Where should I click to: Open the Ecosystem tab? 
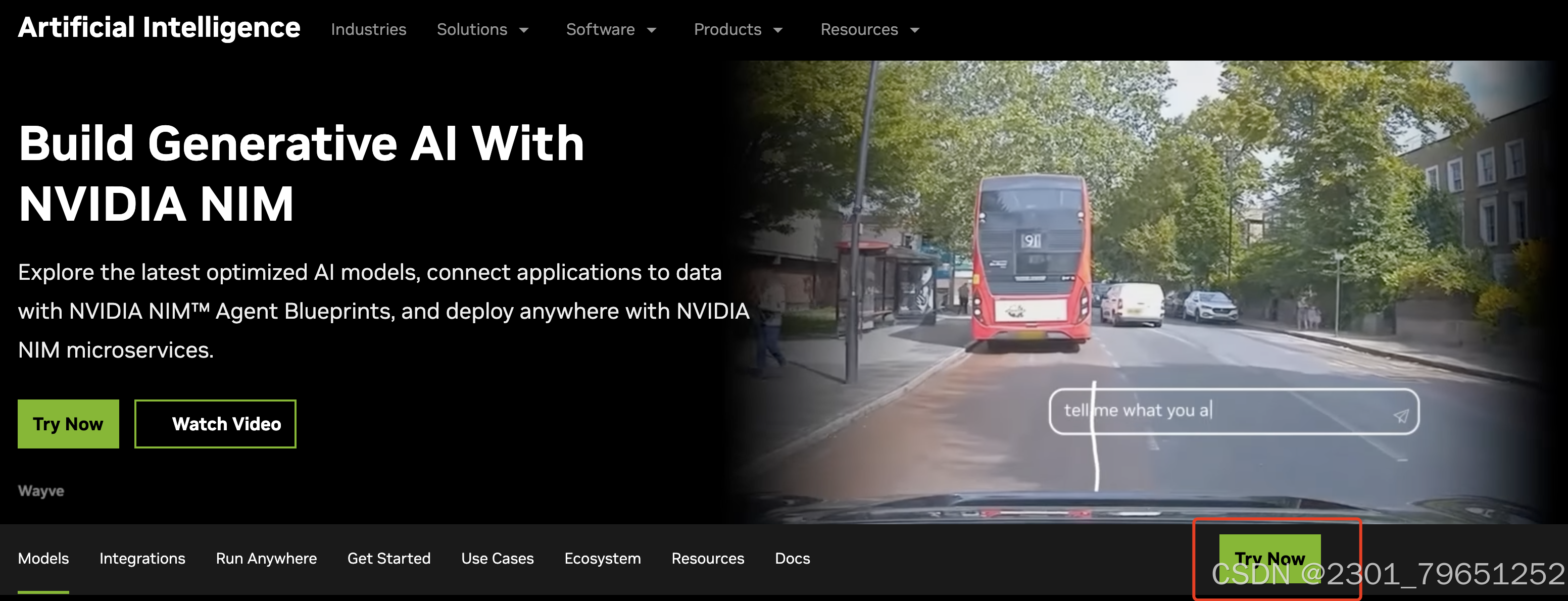pyautogui.click(x=602, y=559)
